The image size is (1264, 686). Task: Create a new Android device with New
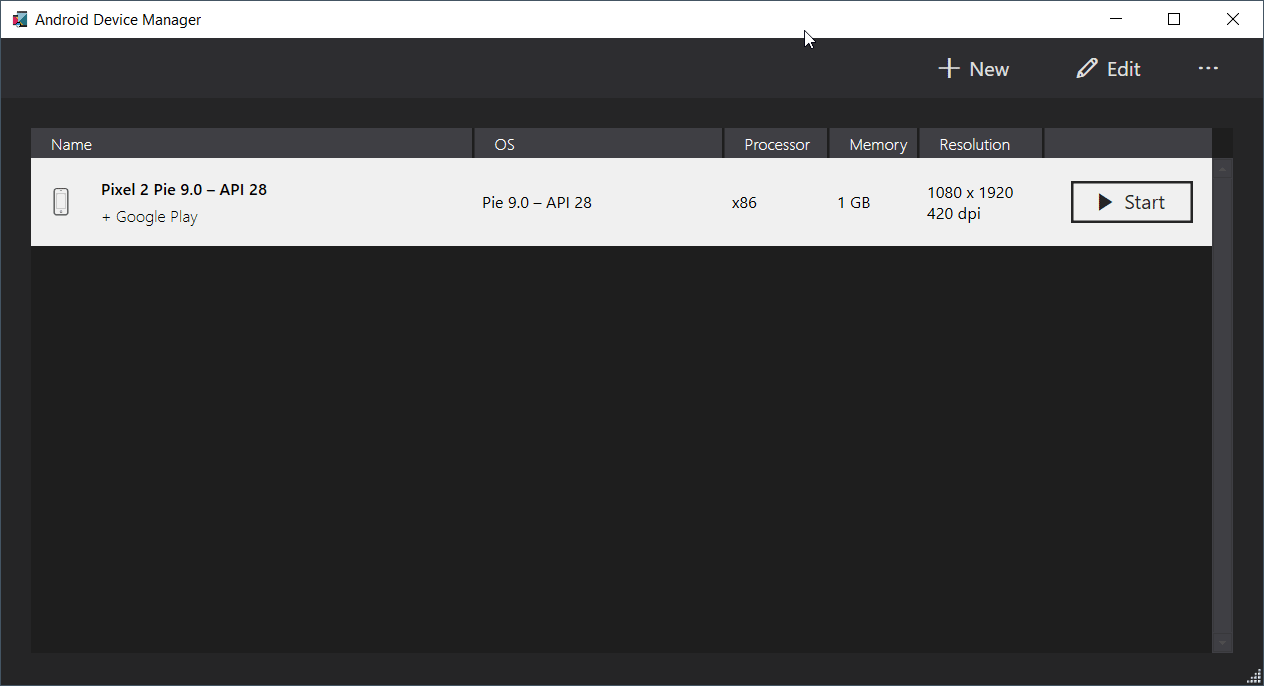[x=973, y=69]
